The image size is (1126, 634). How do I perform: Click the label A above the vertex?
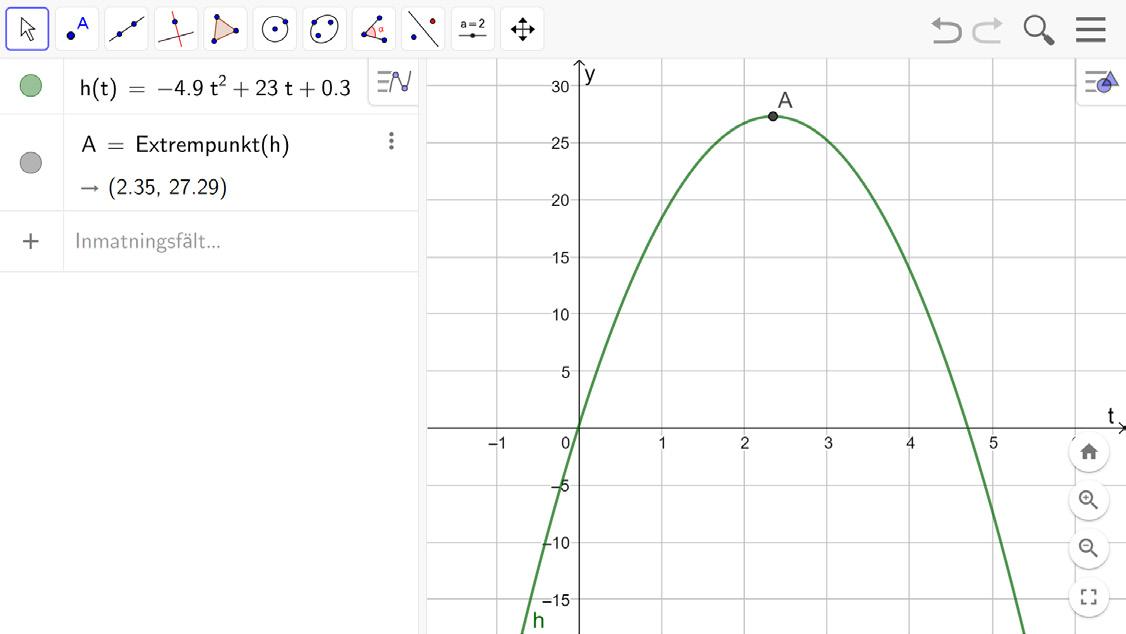785,100
